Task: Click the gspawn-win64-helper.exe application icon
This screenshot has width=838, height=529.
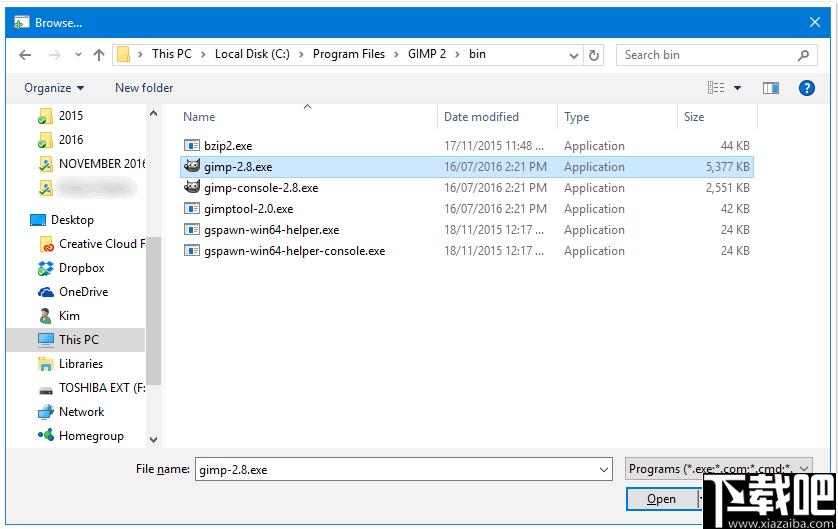Action: coord(192,229)
